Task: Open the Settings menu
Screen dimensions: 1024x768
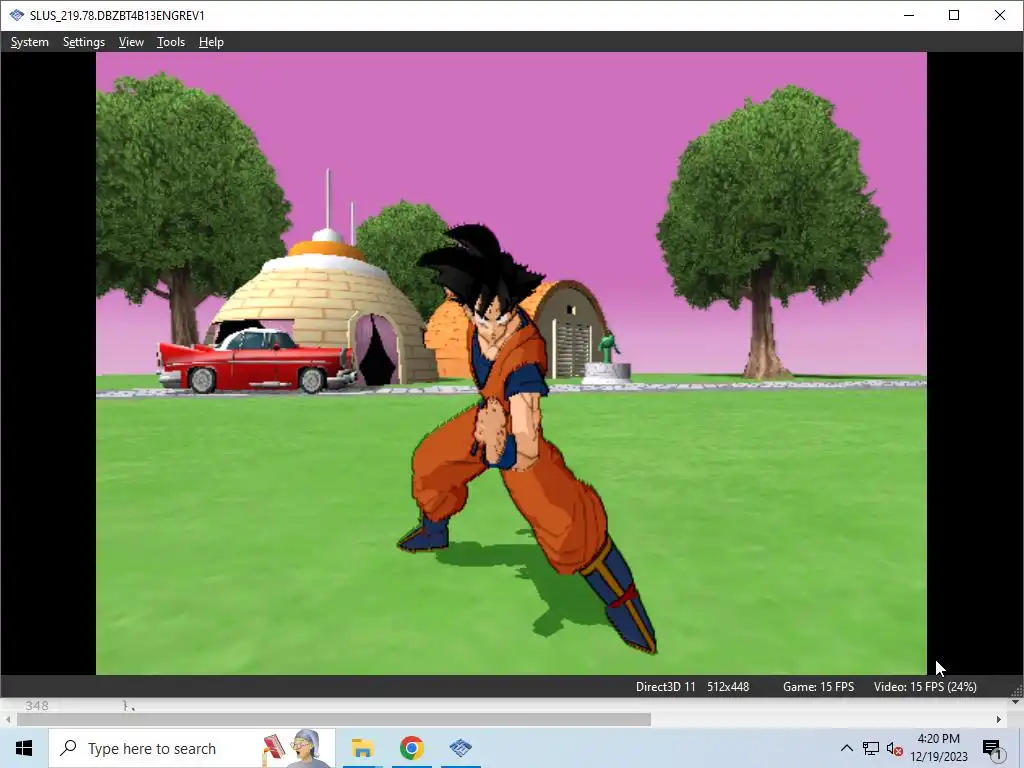Action: (x=84, y=42)
